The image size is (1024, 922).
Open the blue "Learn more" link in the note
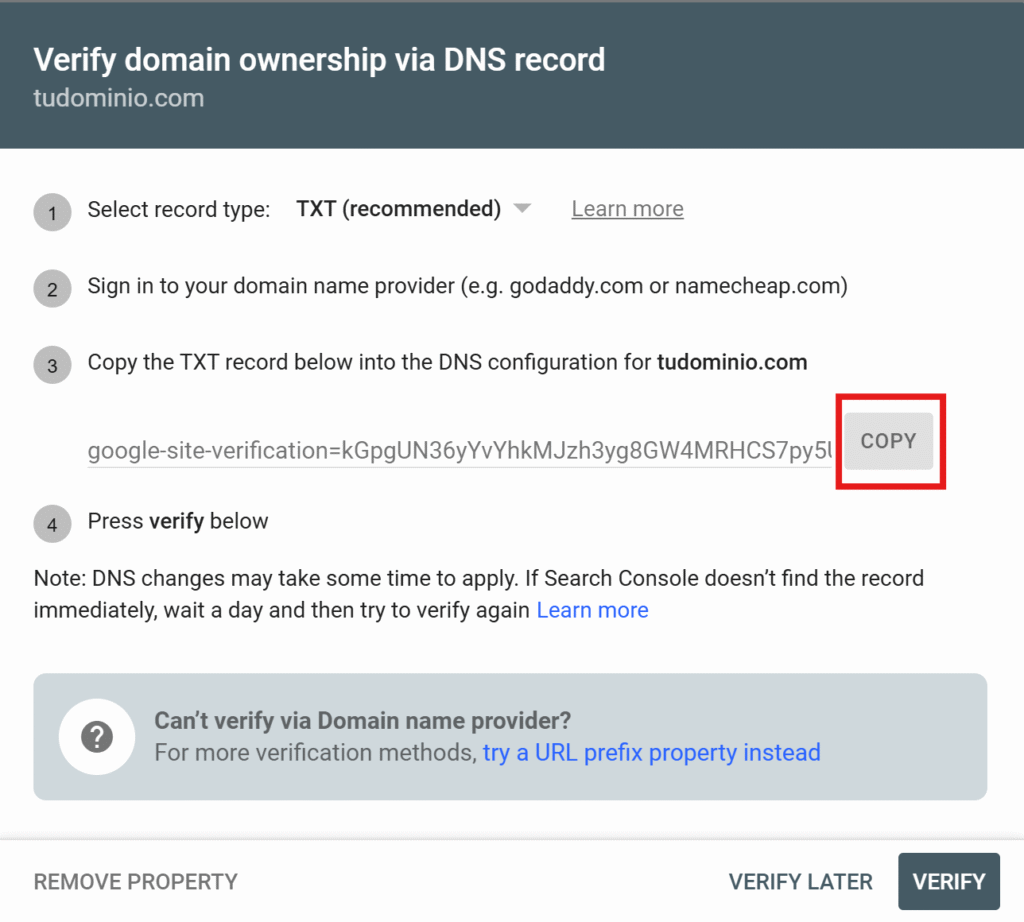point(592,610)
